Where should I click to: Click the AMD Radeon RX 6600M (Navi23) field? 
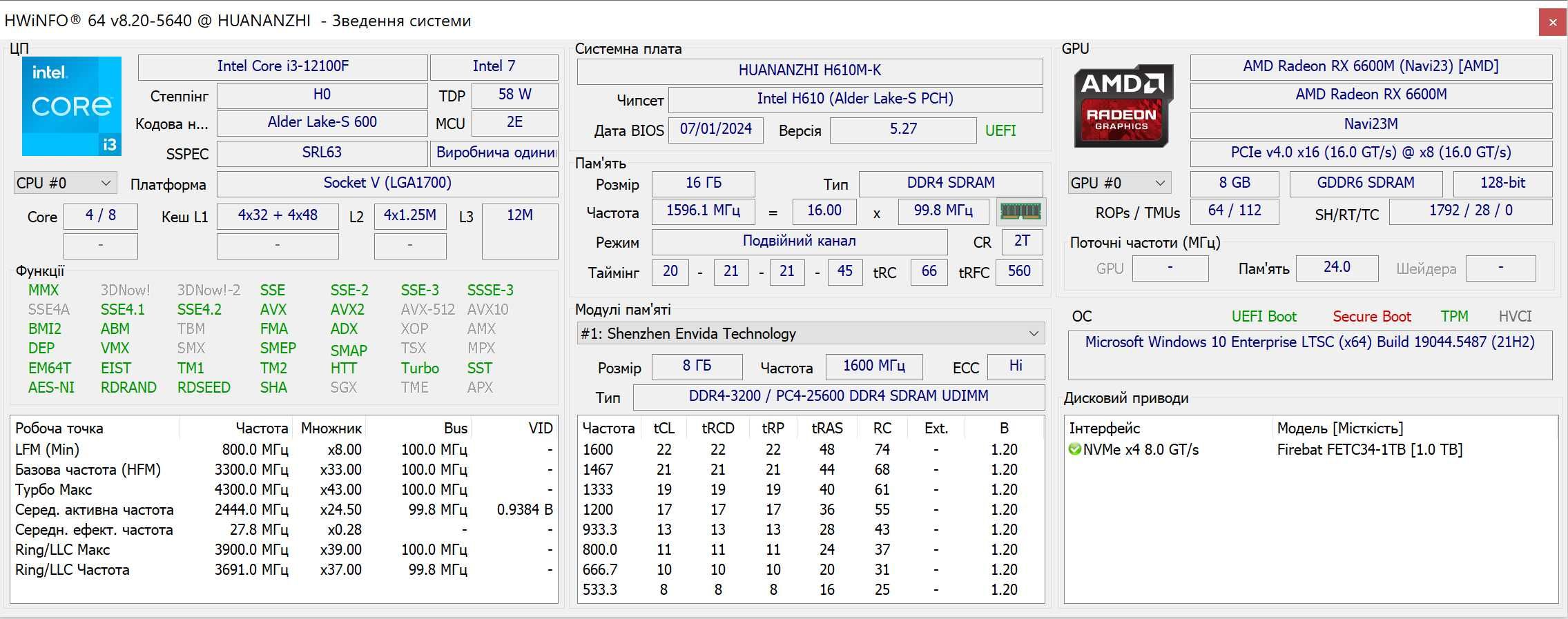pos(1371,67)
